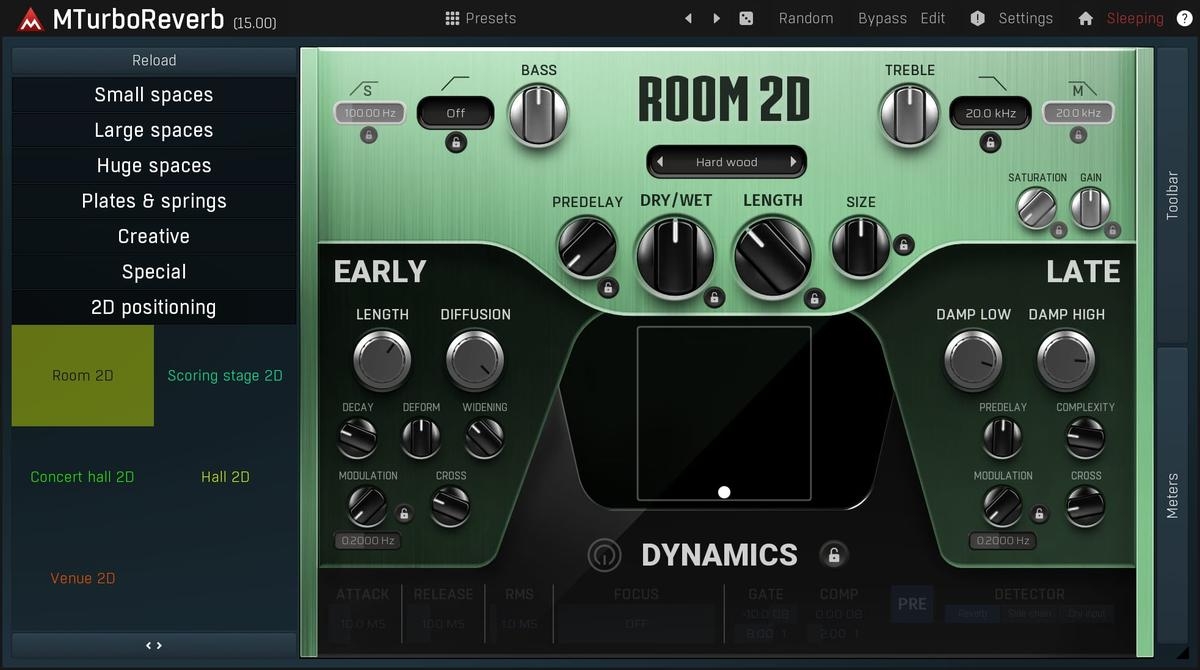
Task: Toggle the lock next to SIZE knob
Action: (x=903, y=244)
